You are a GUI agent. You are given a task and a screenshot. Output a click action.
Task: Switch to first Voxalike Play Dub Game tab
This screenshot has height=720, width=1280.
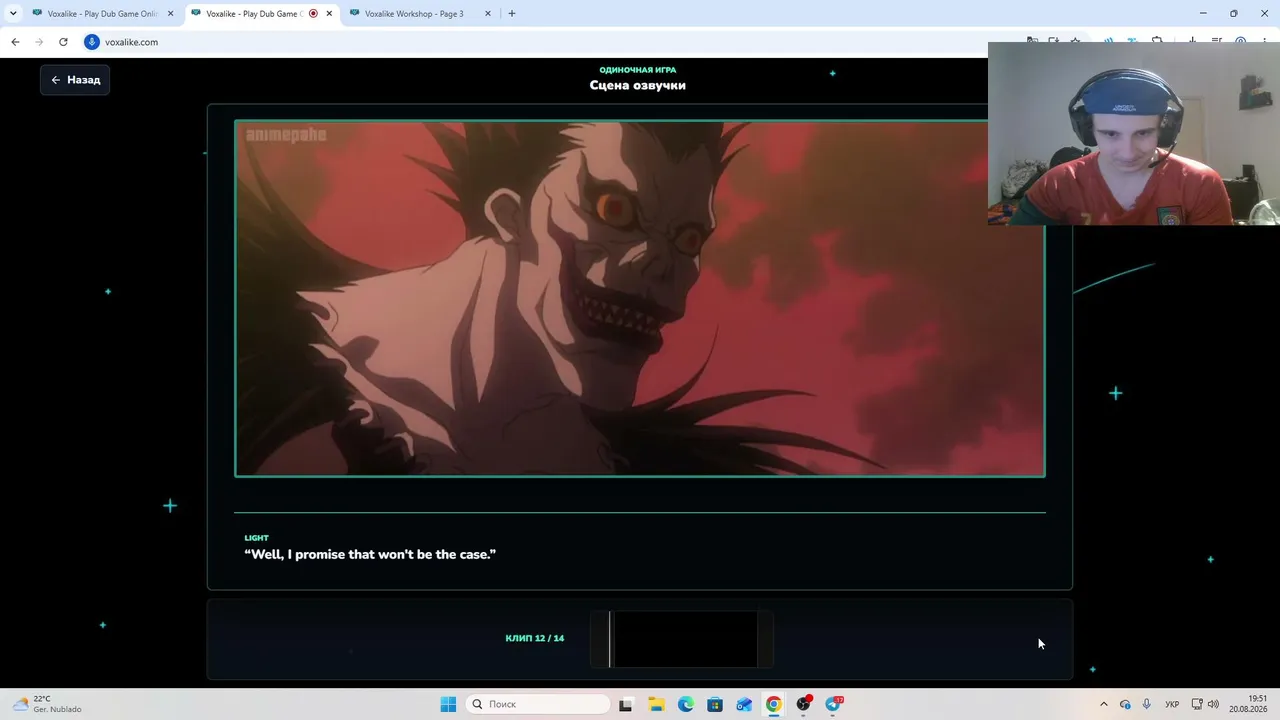point(102,14)
